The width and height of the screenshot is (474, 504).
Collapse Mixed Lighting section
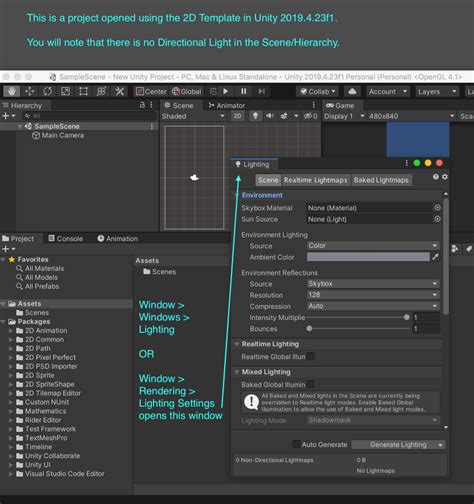click(x=237, y=372)
